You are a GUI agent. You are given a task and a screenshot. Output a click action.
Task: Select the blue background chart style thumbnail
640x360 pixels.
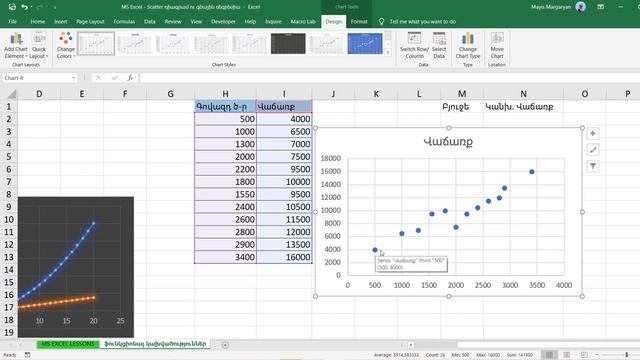pos(365,44)
